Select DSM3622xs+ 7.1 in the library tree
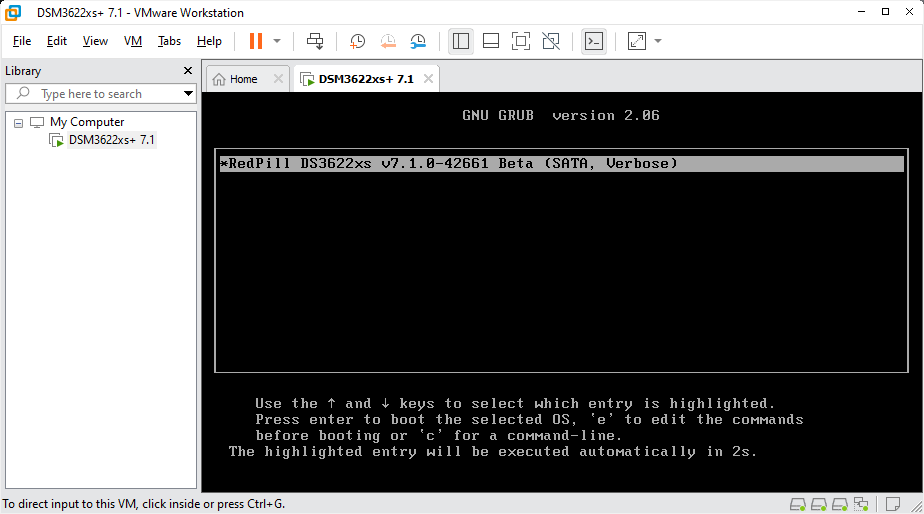The image size is (924, 514). pos(111,140)
